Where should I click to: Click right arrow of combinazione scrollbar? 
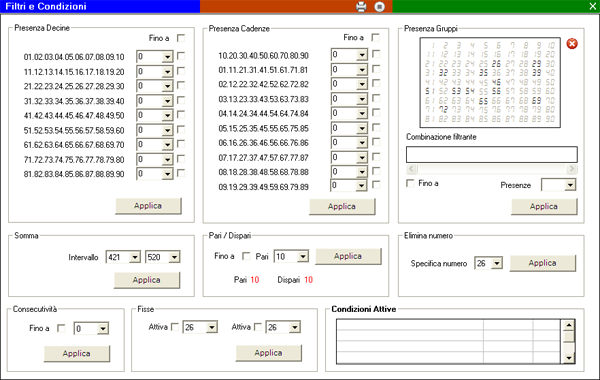click(x=572, y=169)
